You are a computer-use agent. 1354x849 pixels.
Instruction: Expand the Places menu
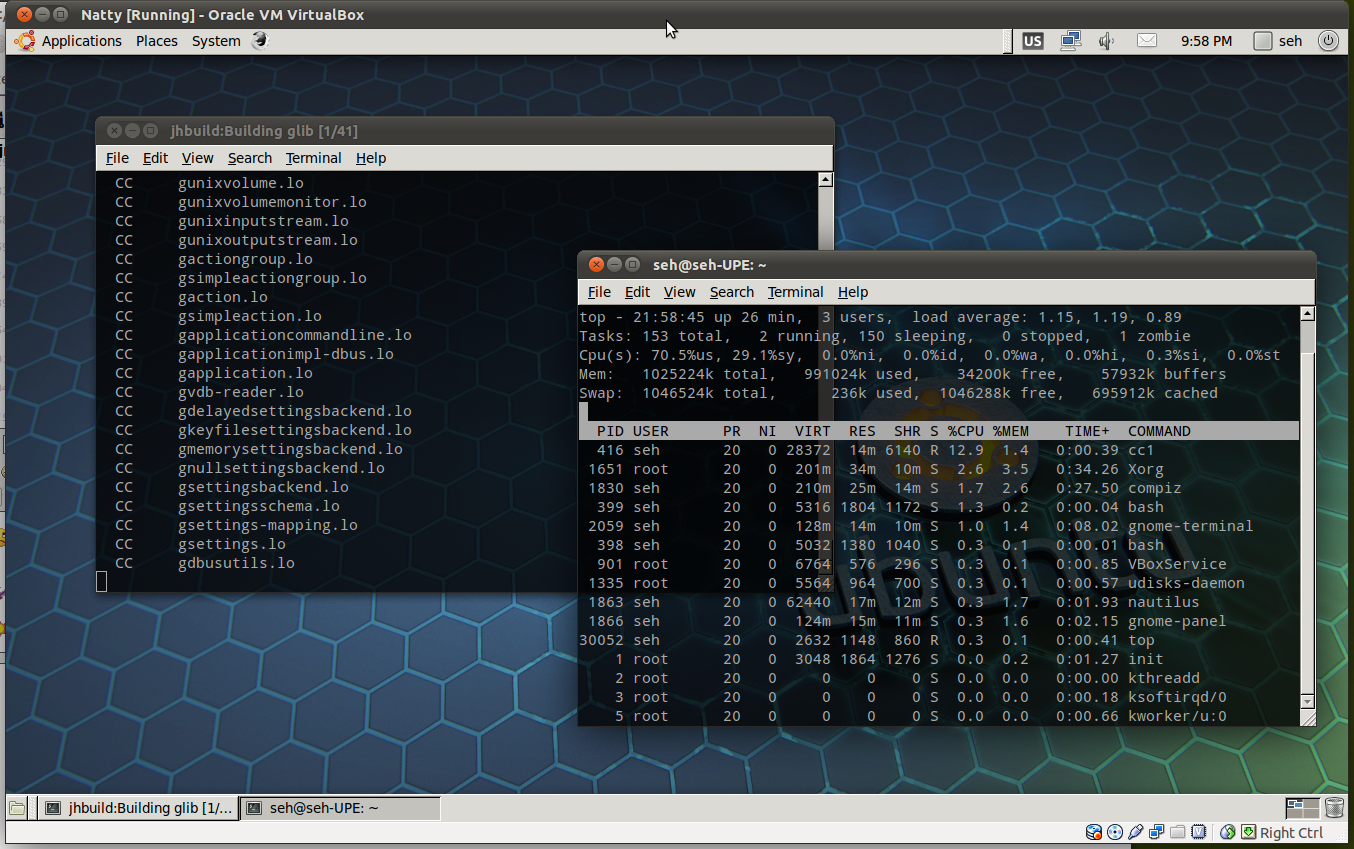tap(156, 41)
